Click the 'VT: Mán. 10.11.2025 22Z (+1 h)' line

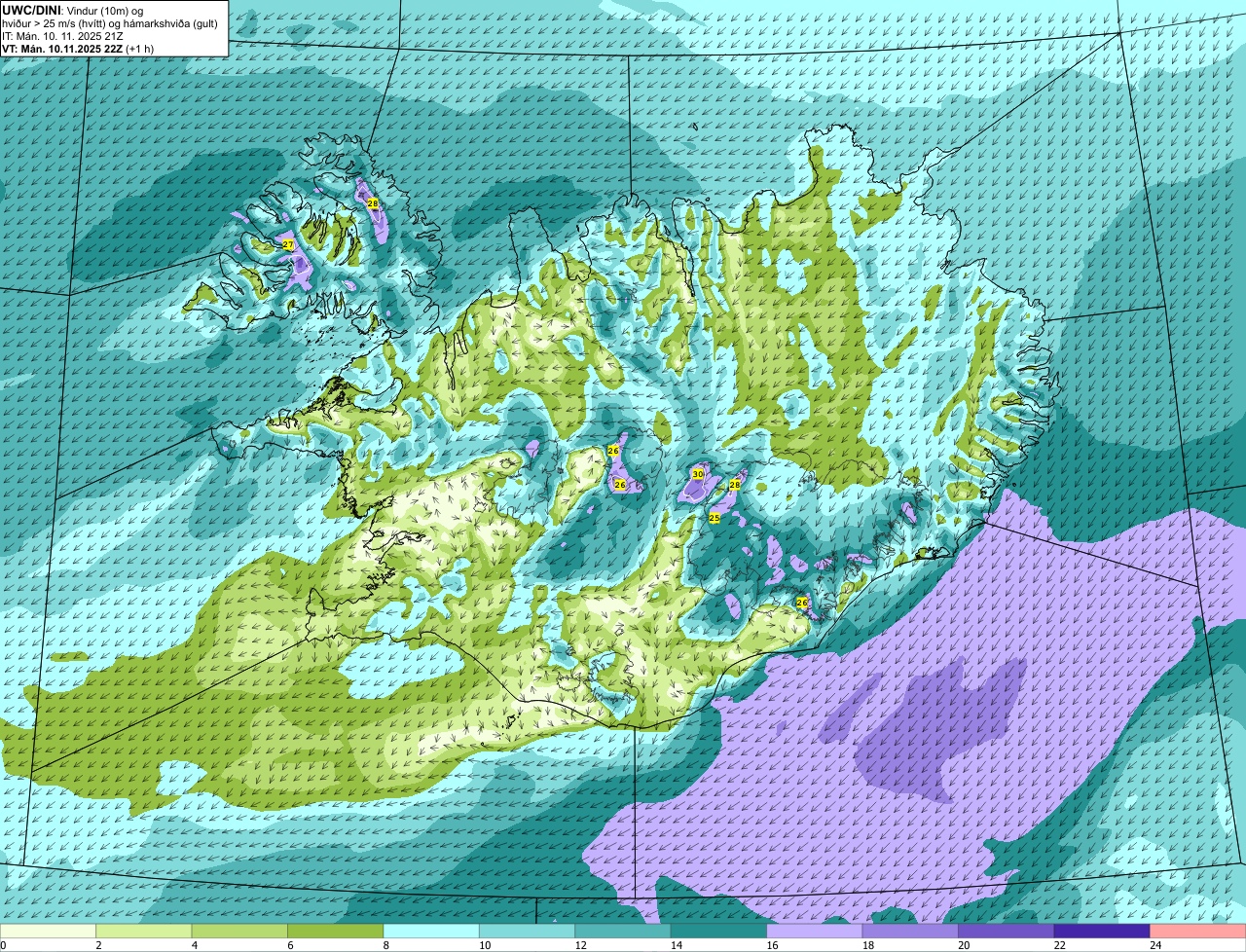click(x=78, y=48)
